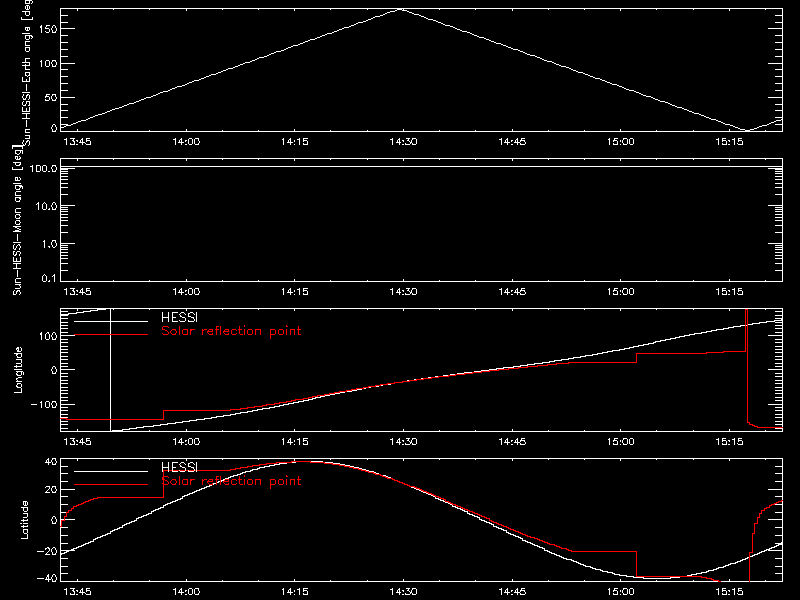Viewport: 800px width, 600px height.
Task: Click the 100 tick on Earth angle axis
Action: tap(48, 64)
